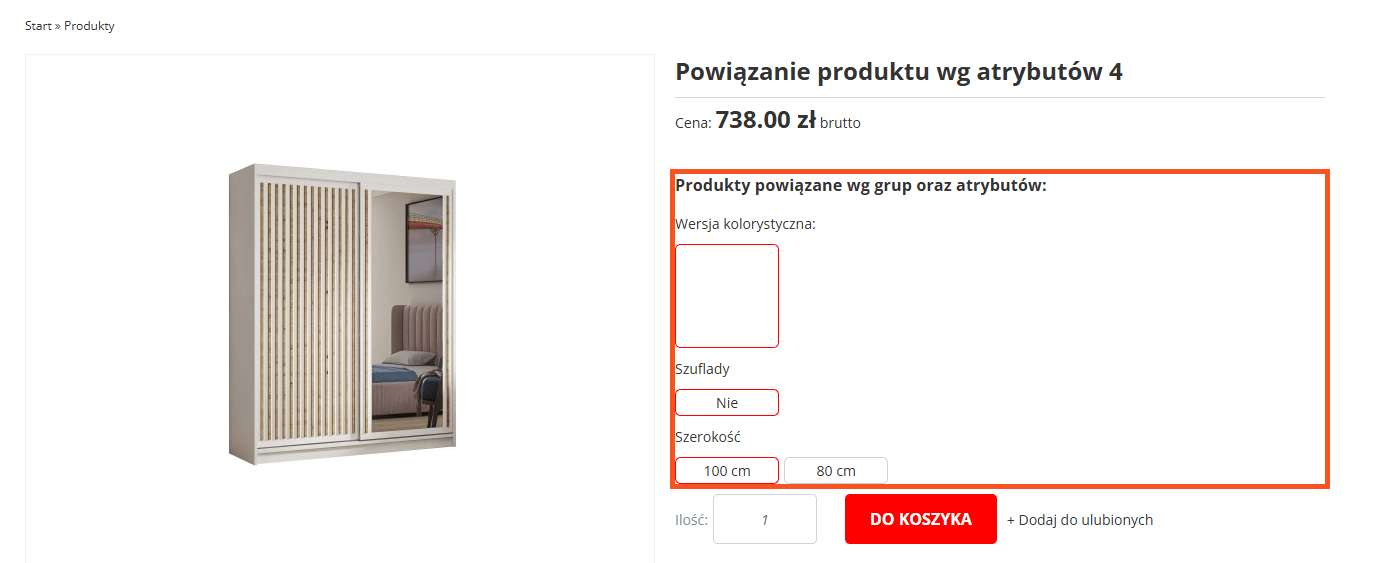
Task: Select the 100 cm width option
Action: (x=727, y=471)
